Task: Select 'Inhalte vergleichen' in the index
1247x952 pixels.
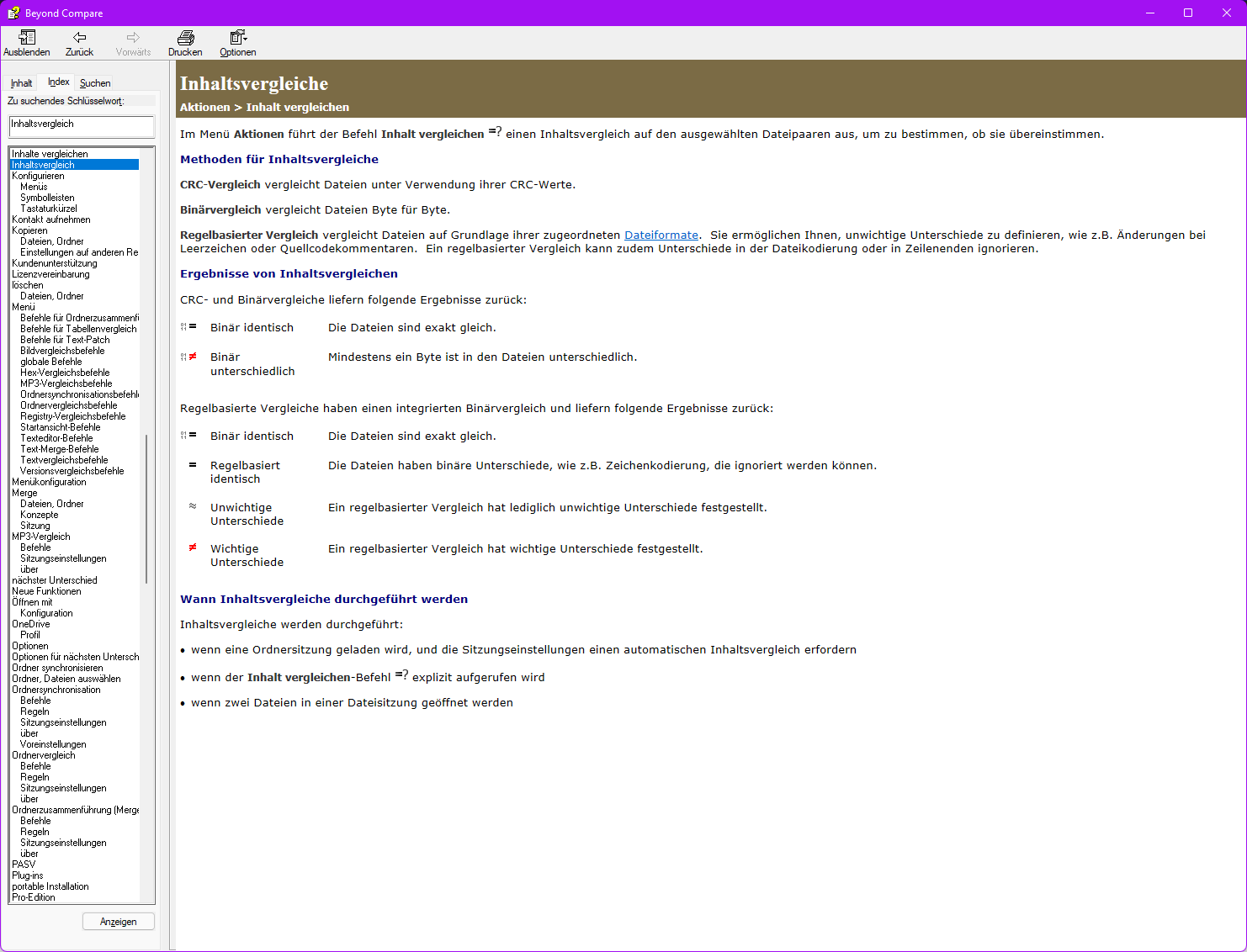Action: pos(50,154)
